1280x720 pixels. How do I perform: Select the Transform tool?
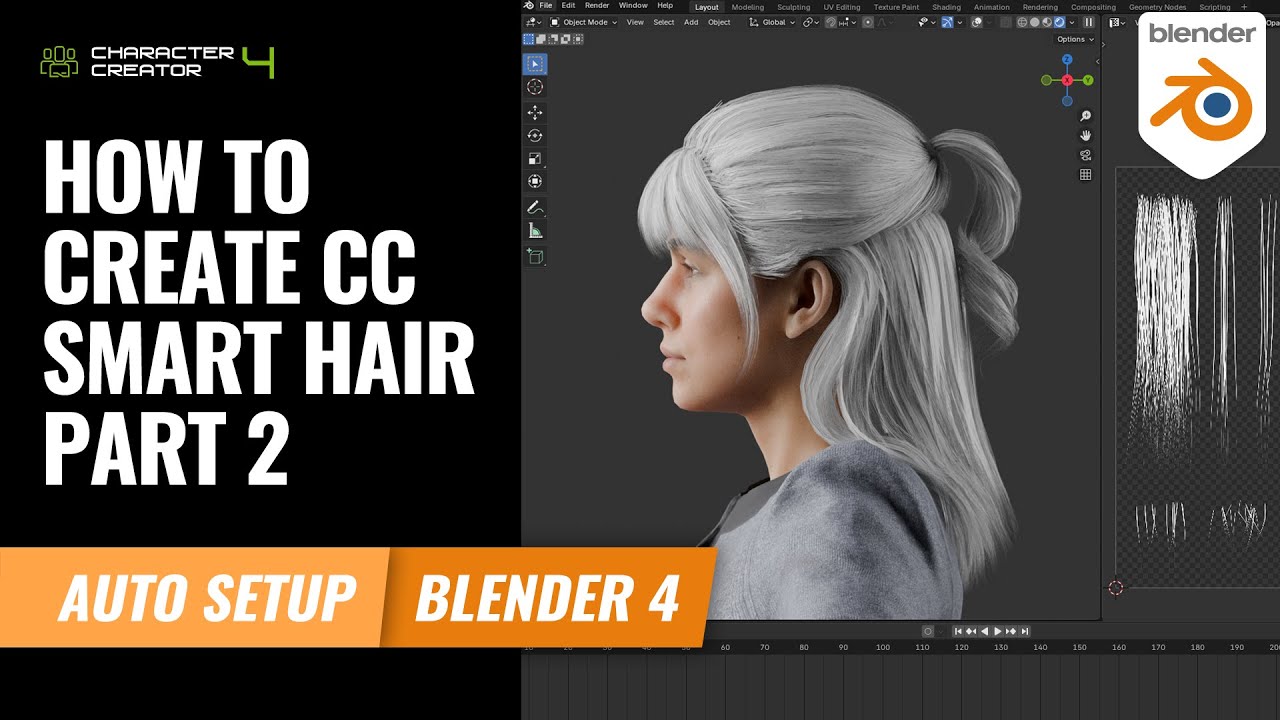[535, 182]
